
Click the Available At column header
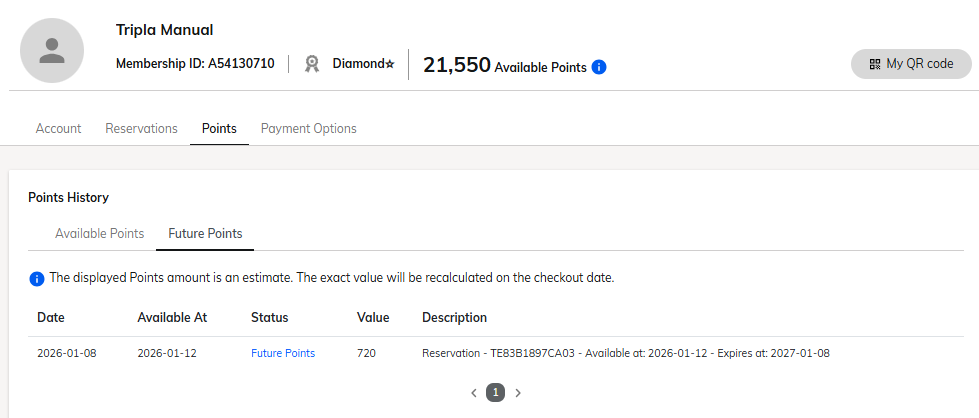pos(172,318)
